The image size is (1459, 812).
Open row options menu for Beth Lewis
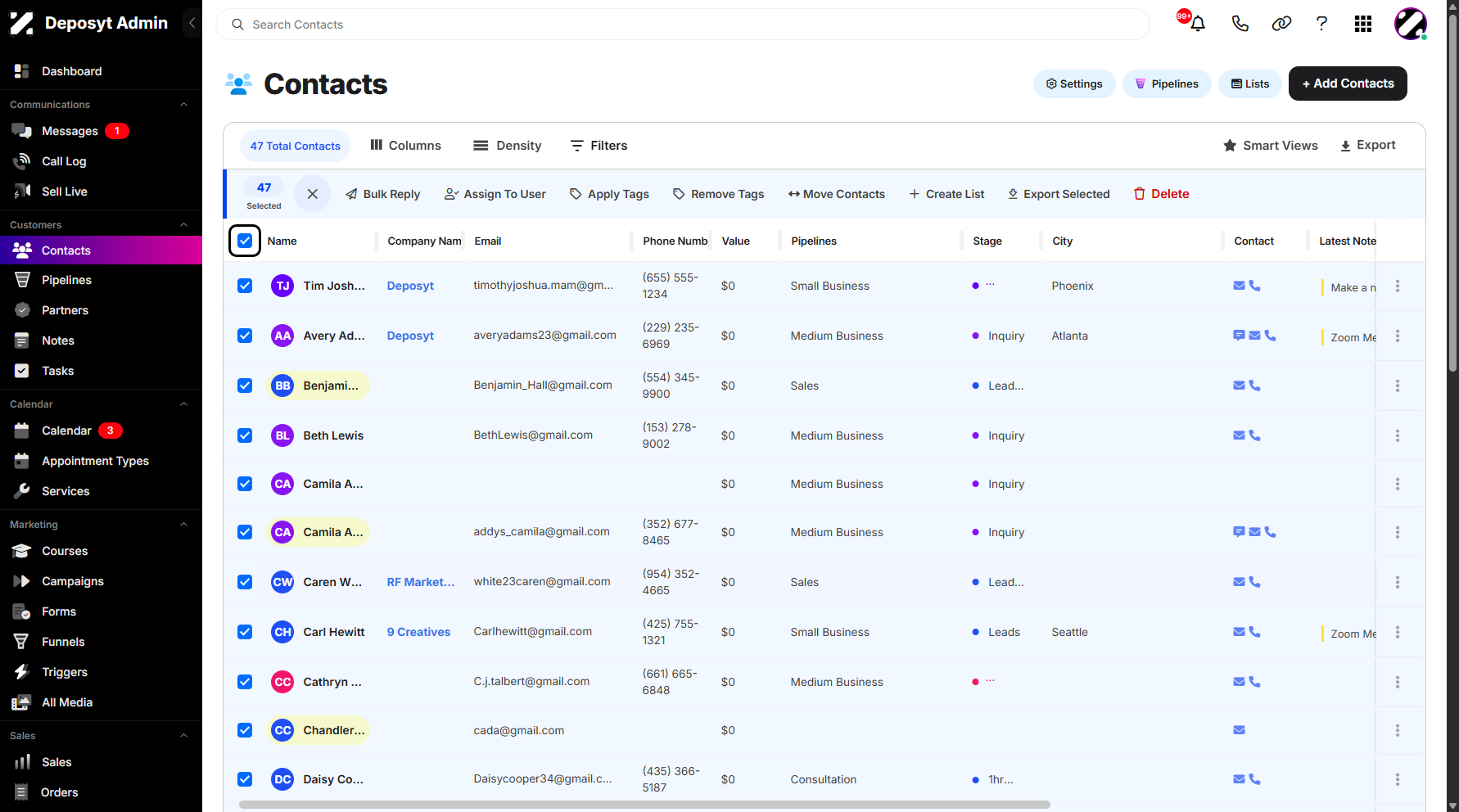click(x=1398, y=435)
